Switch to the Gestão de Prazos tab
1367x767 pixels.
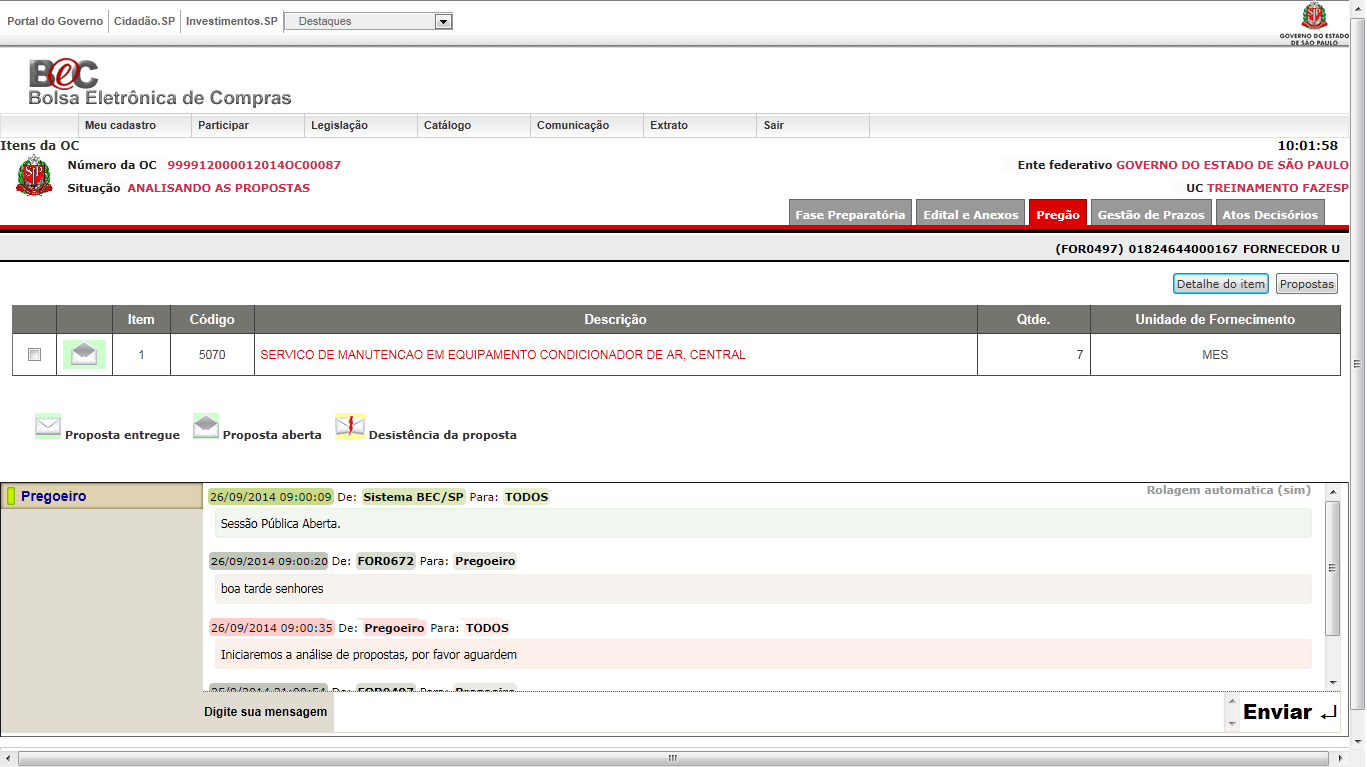(x=1151, y=214)
